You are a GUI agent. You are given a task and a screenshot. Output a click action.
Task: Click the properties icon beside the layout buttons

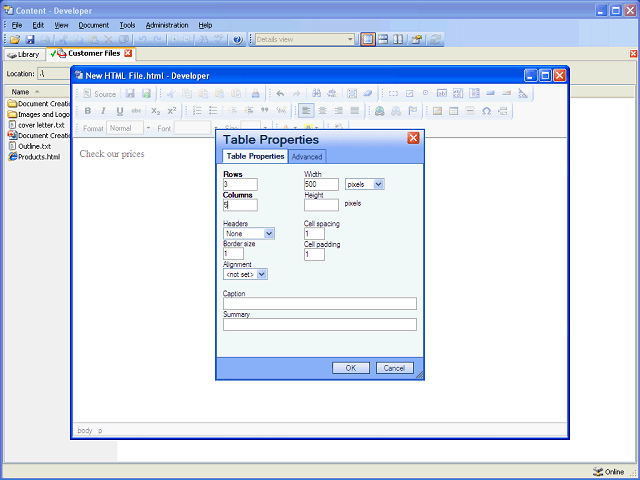click(417, 40)
